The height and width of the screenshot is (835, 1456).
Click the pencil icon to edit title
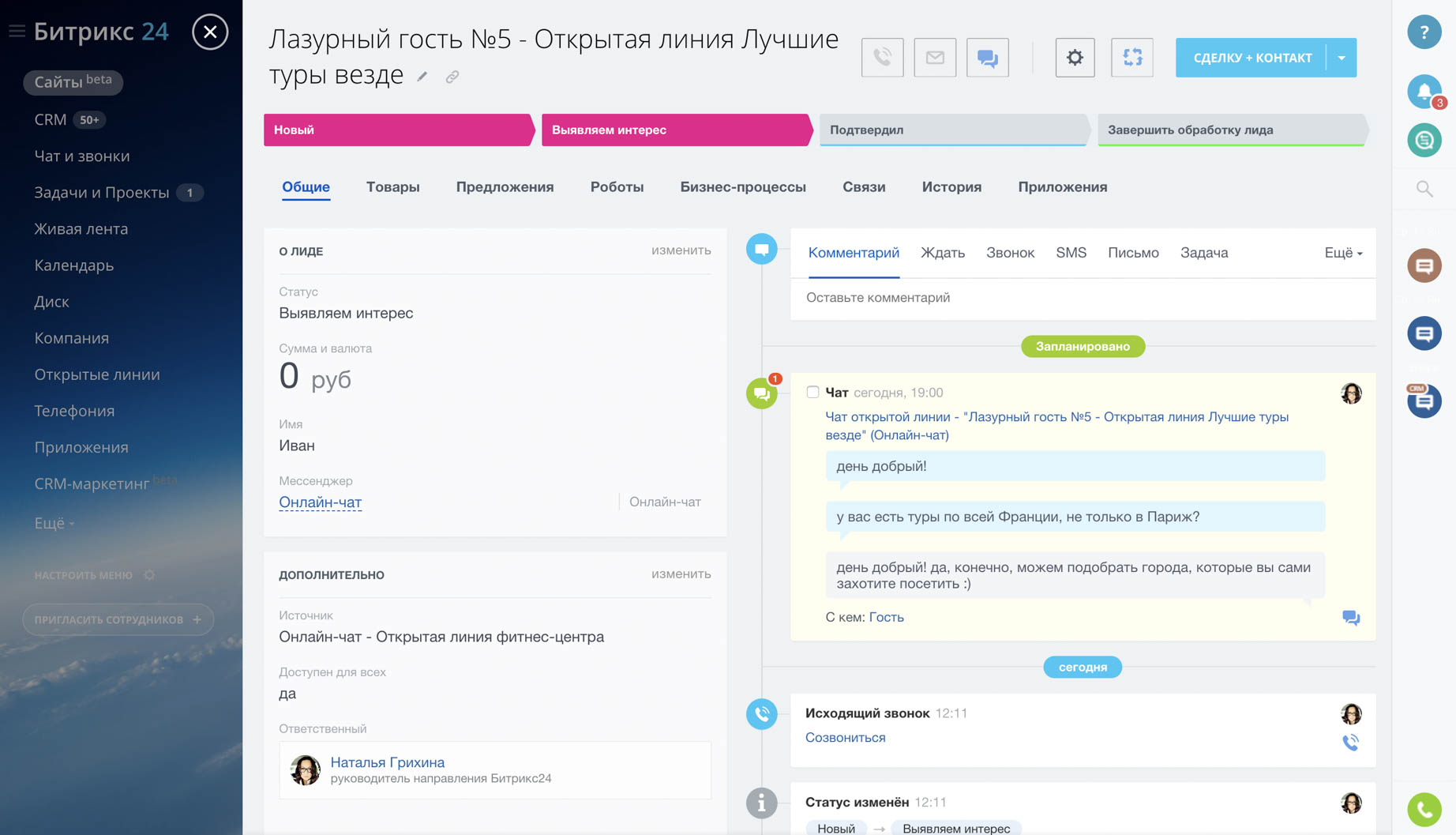coord(422,77)
